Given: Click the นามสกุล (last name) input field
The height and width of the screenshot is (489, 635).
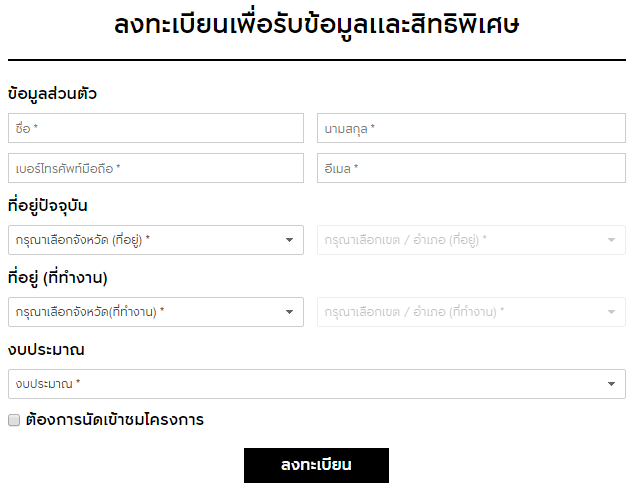Looking at the screenshot, I should click(x=471, y=128).
